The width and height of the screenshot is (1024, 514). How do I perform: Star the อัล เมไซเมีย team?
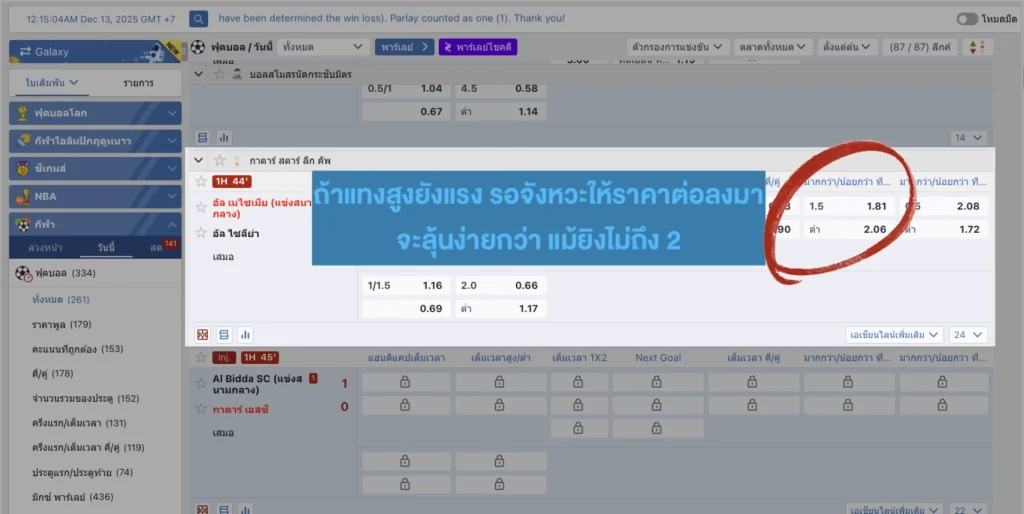point(201,208)
